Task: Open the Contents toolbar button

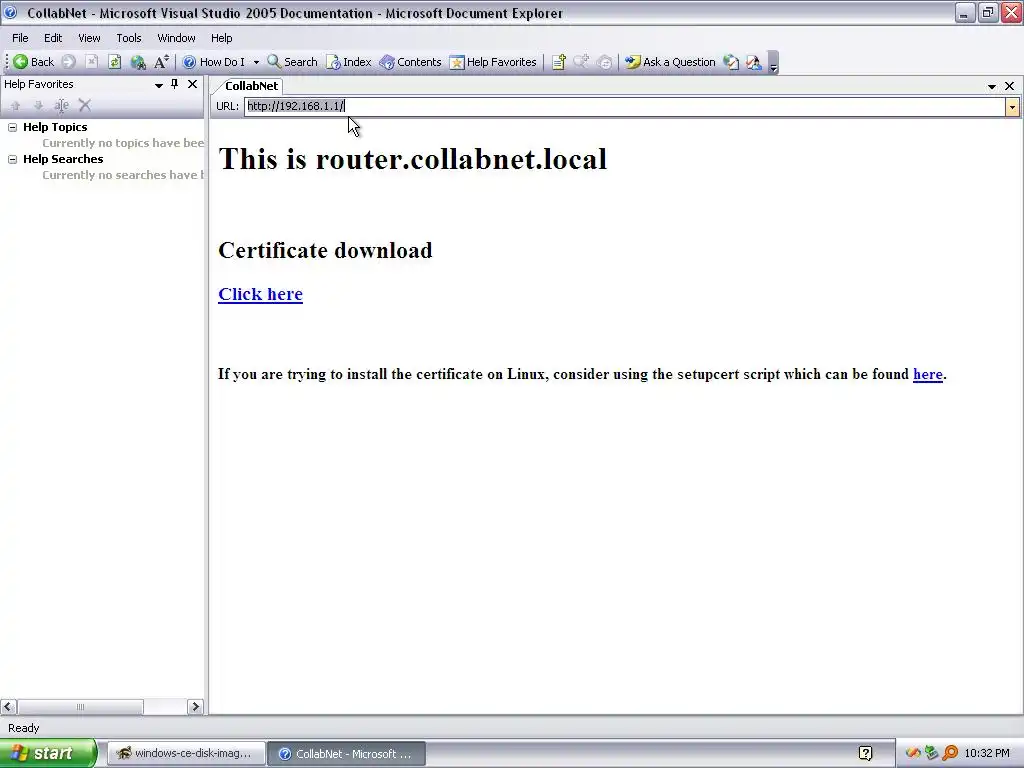Action: [411, 62]
